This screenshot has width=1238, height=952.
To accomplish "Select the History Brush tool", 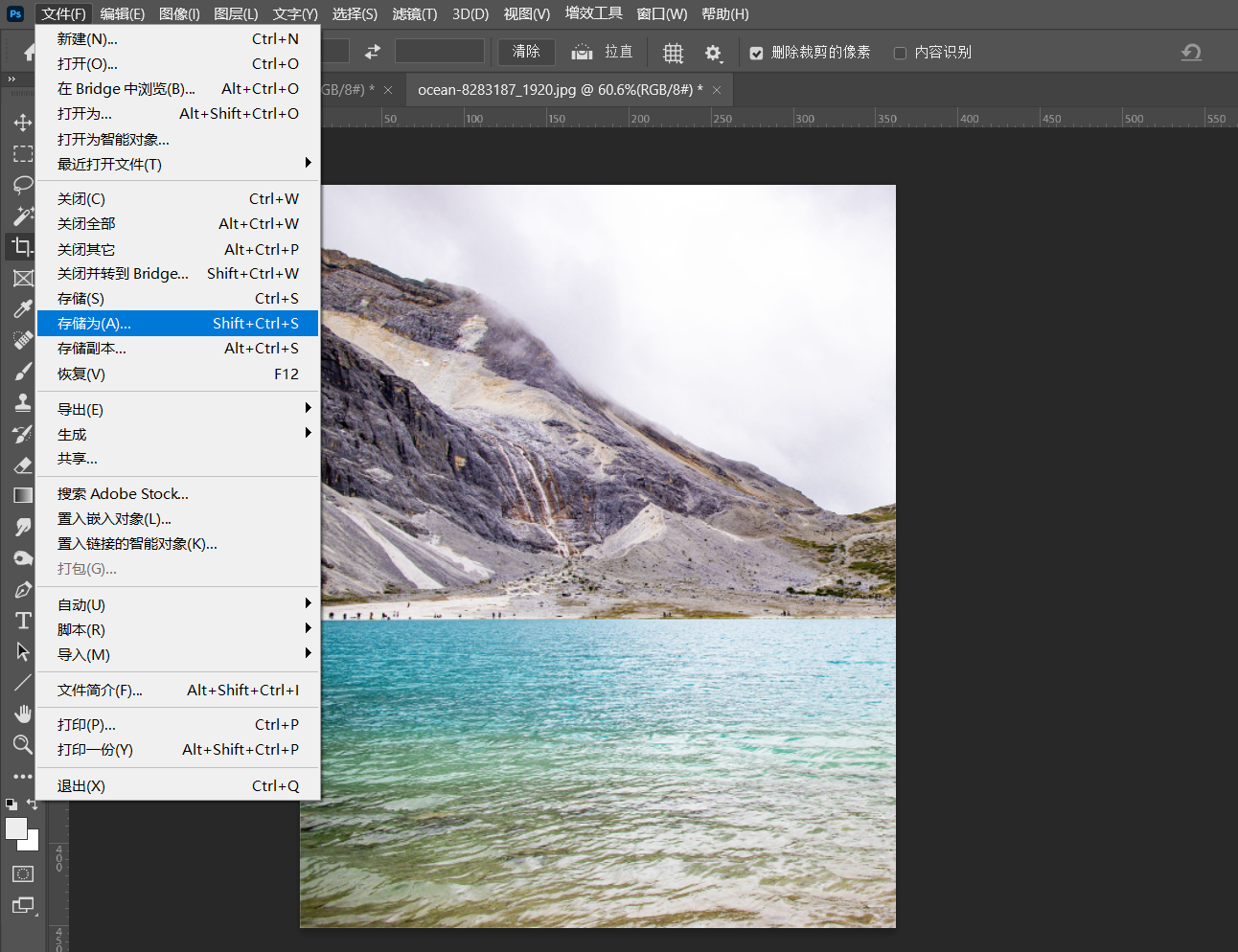I will point(23,433).
